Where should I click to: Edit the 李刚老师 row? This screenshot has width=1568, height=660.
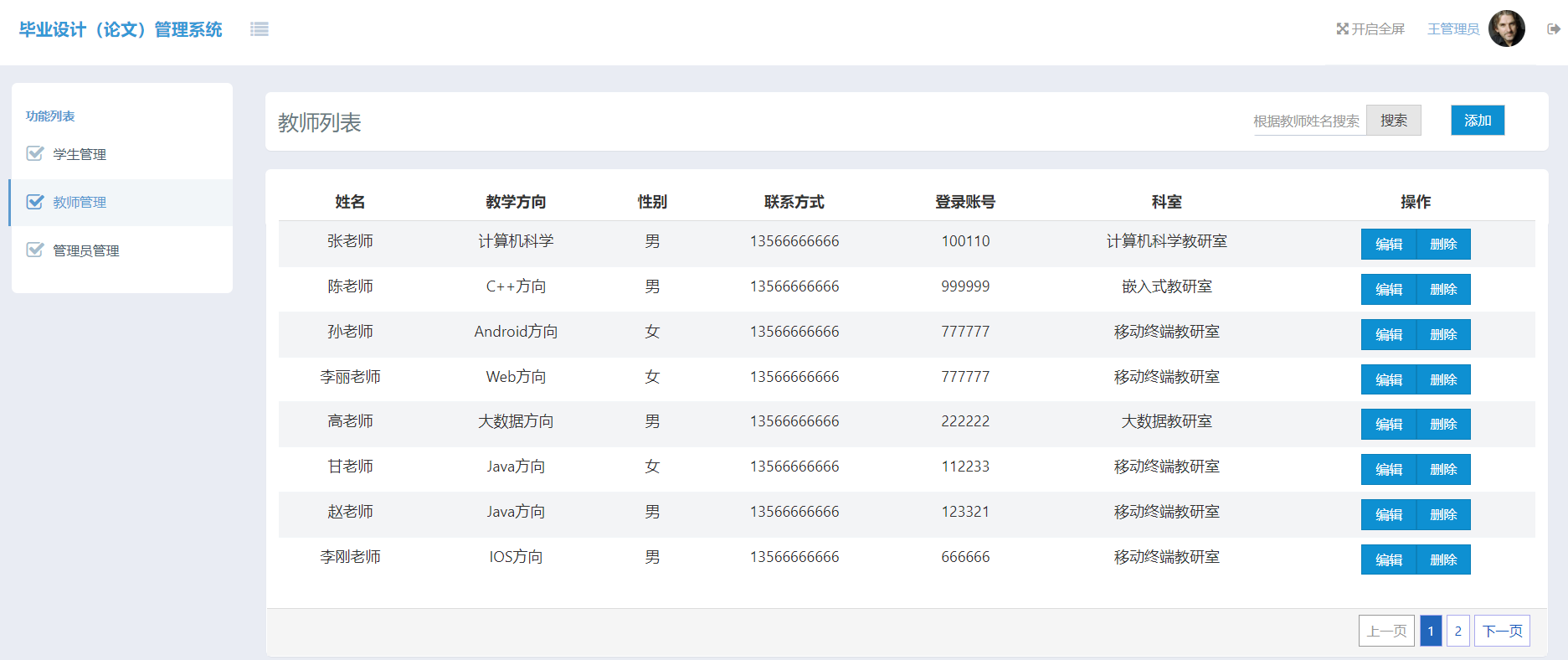[1389, 560]
